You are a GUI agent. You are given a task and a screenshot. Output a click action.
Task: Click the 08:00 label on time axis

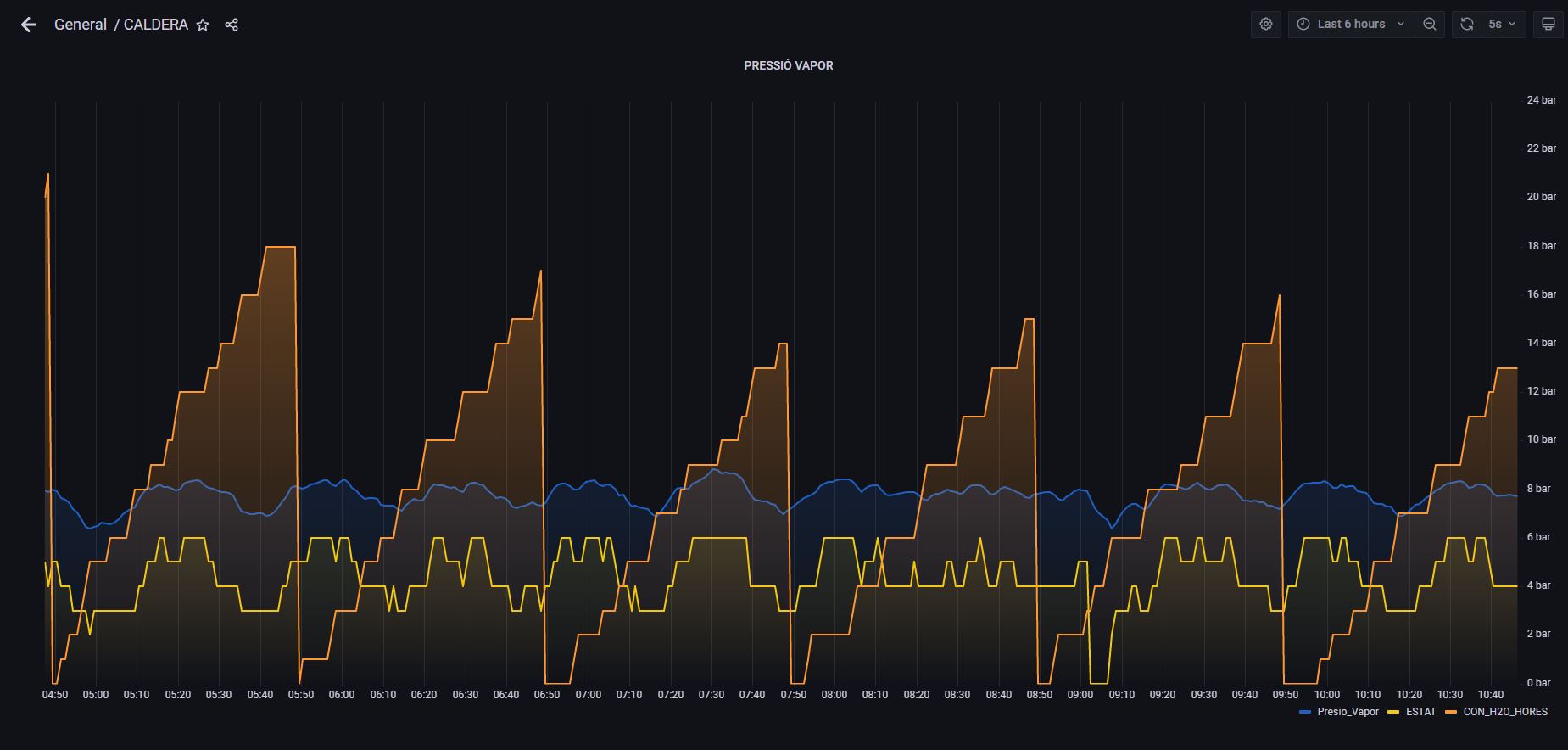[x=834, y=695]
